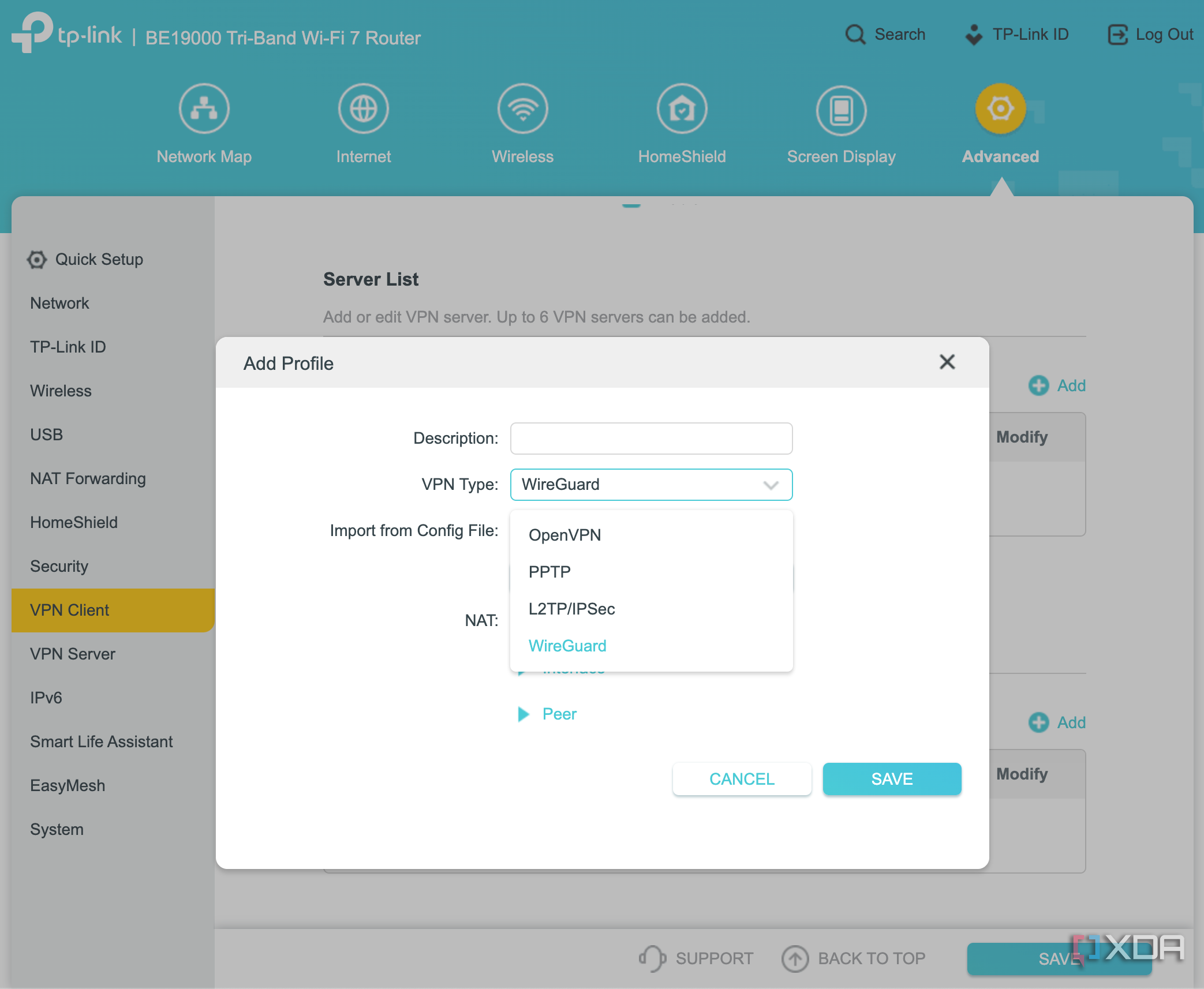
Task: Click the lower Add button
Action: point(1057,722)
